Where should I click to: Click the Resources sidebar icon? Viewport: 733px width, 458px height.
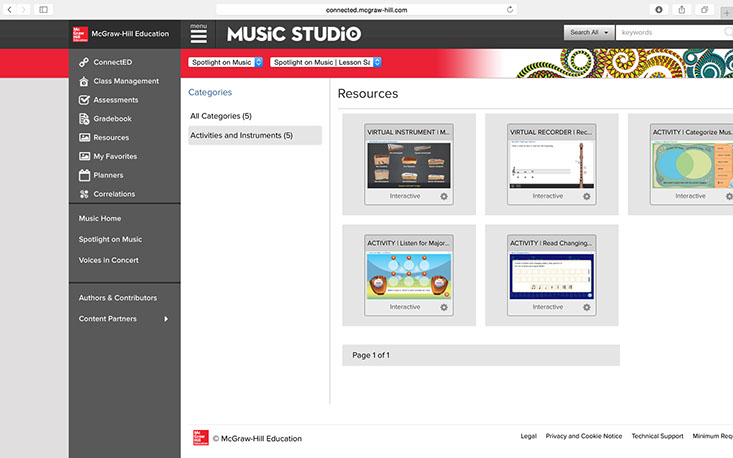tap(84, 137)
